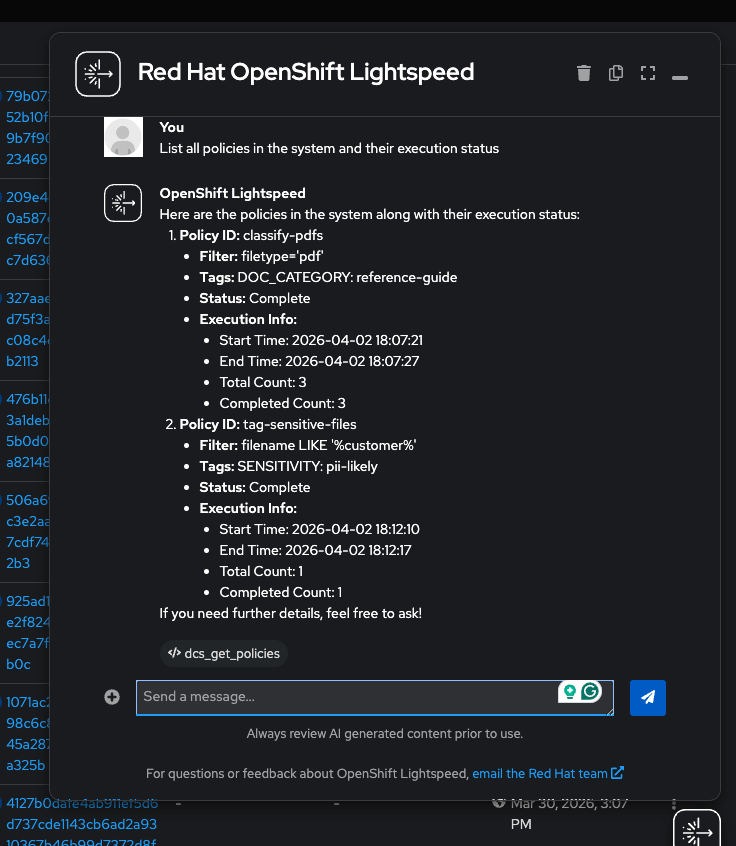
Task: Click the user avatar next to You
Action: click(123, 137)
